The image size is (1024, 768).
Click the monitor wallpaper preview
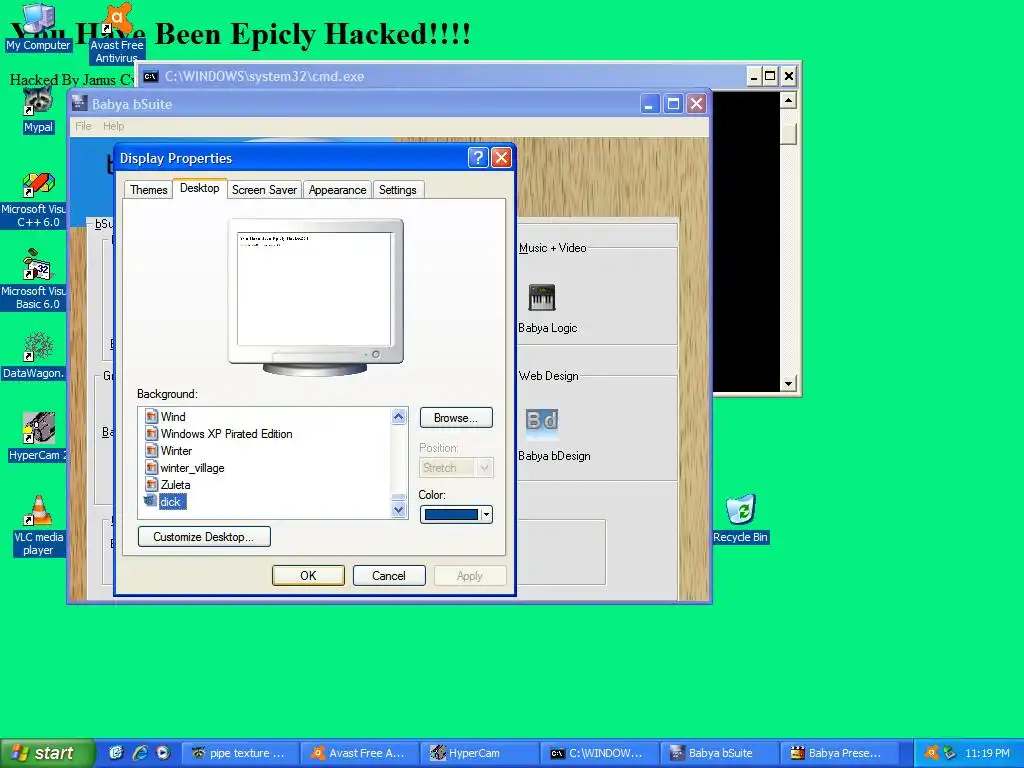click(x=314, y=289)
